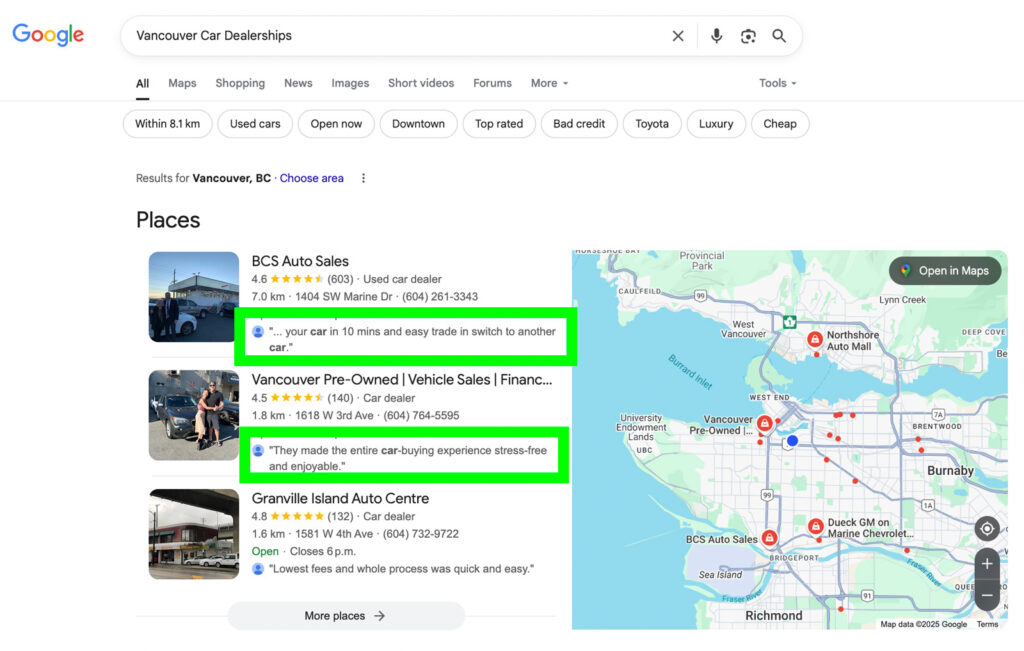The image size is (1024, 651).
Task: Toggle the Used cars filter chip
Action: pos(255,124)
